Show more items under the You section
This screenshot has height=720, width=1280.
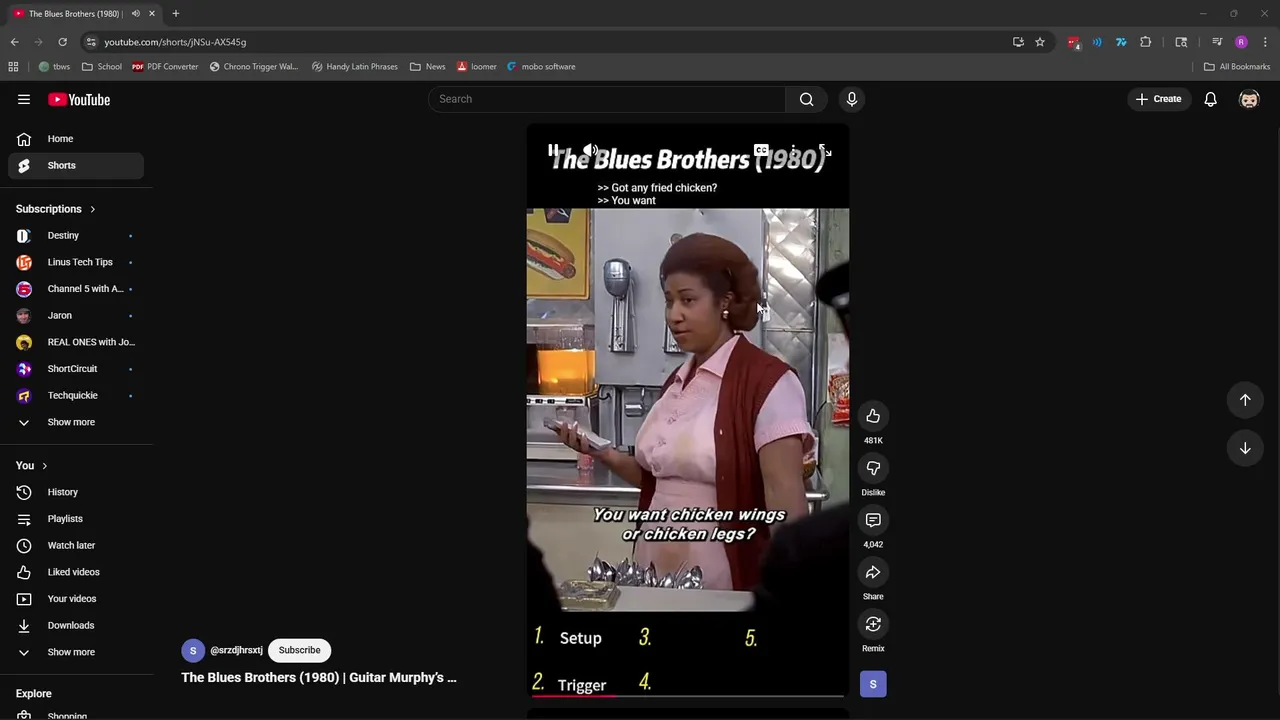(76, 652)
